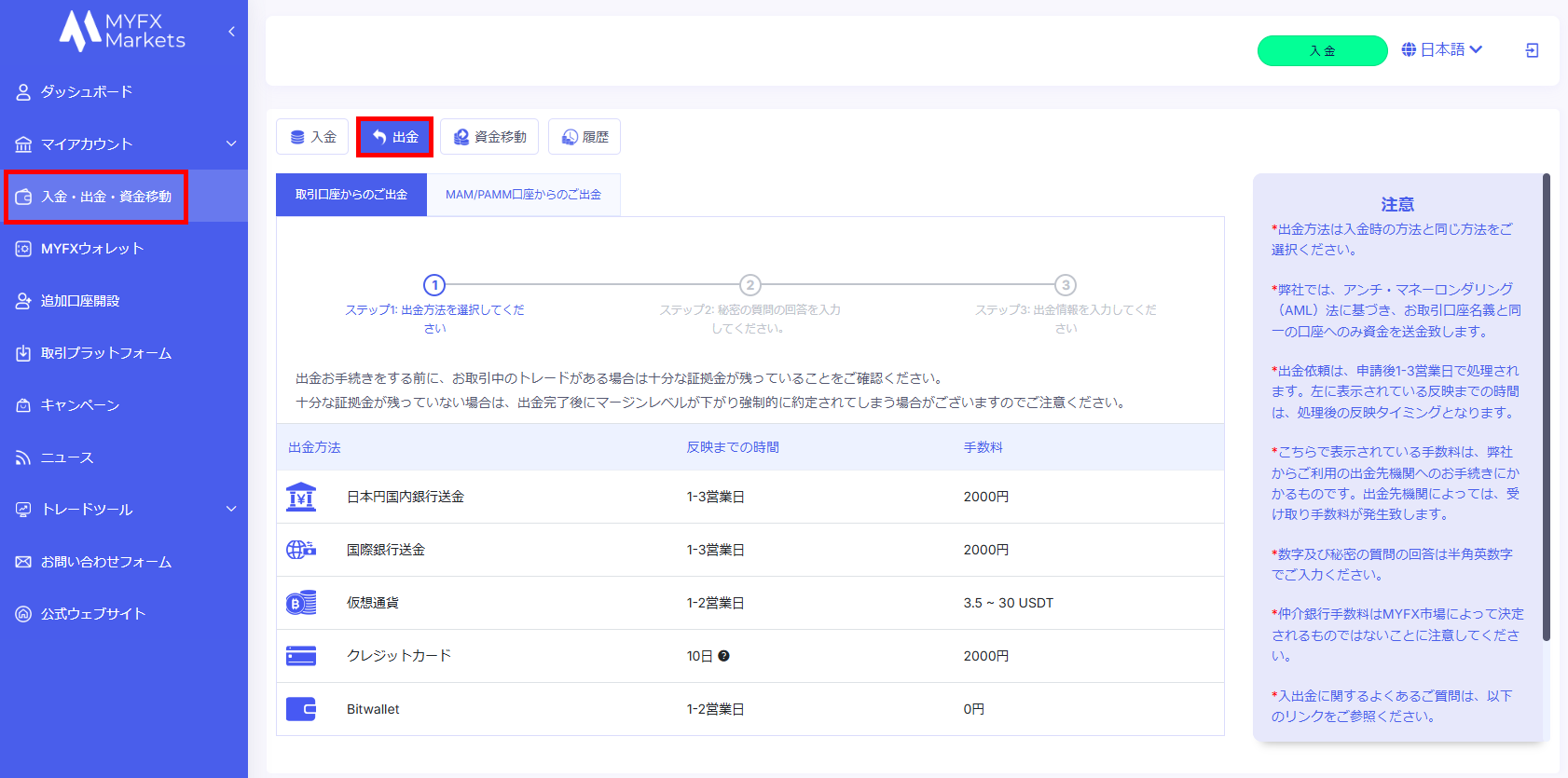The image size is (1568, 778).
Task: Click the globe icon beside 日本語
Action: click(1409, 49)
